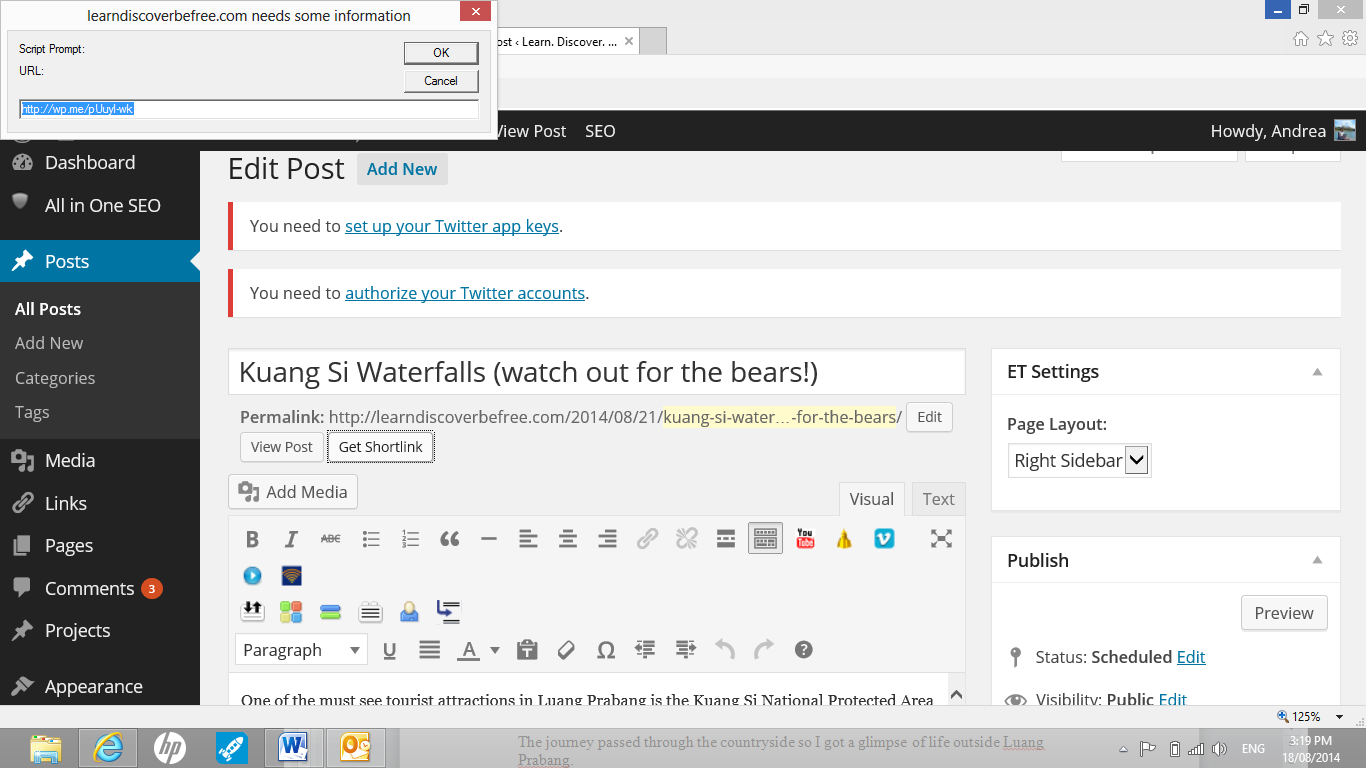
Task: Click the blockquote icon
Action: tap(450, 539)
